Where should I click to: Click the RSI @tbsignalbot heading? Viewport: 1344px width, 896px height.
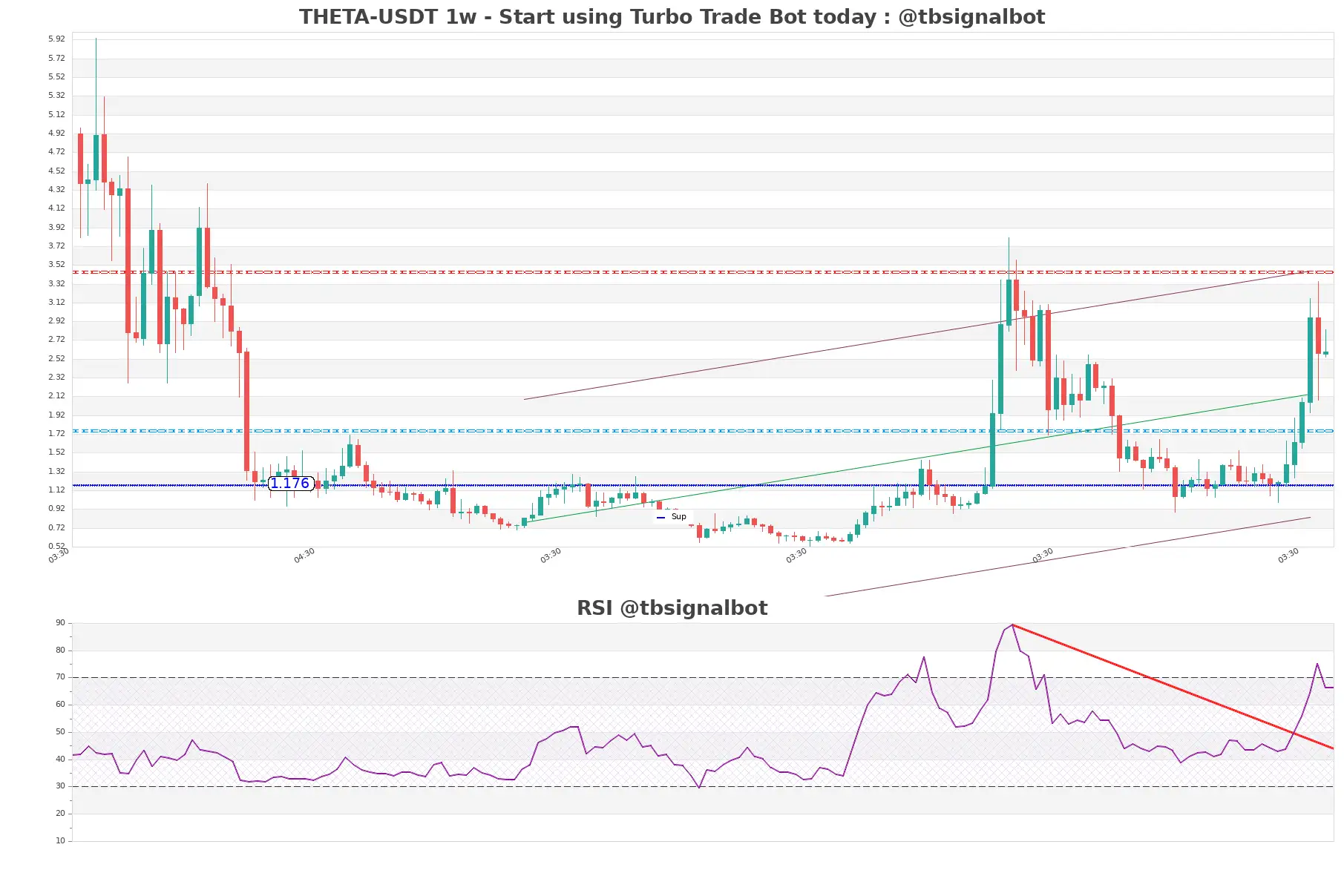point(672,608)
